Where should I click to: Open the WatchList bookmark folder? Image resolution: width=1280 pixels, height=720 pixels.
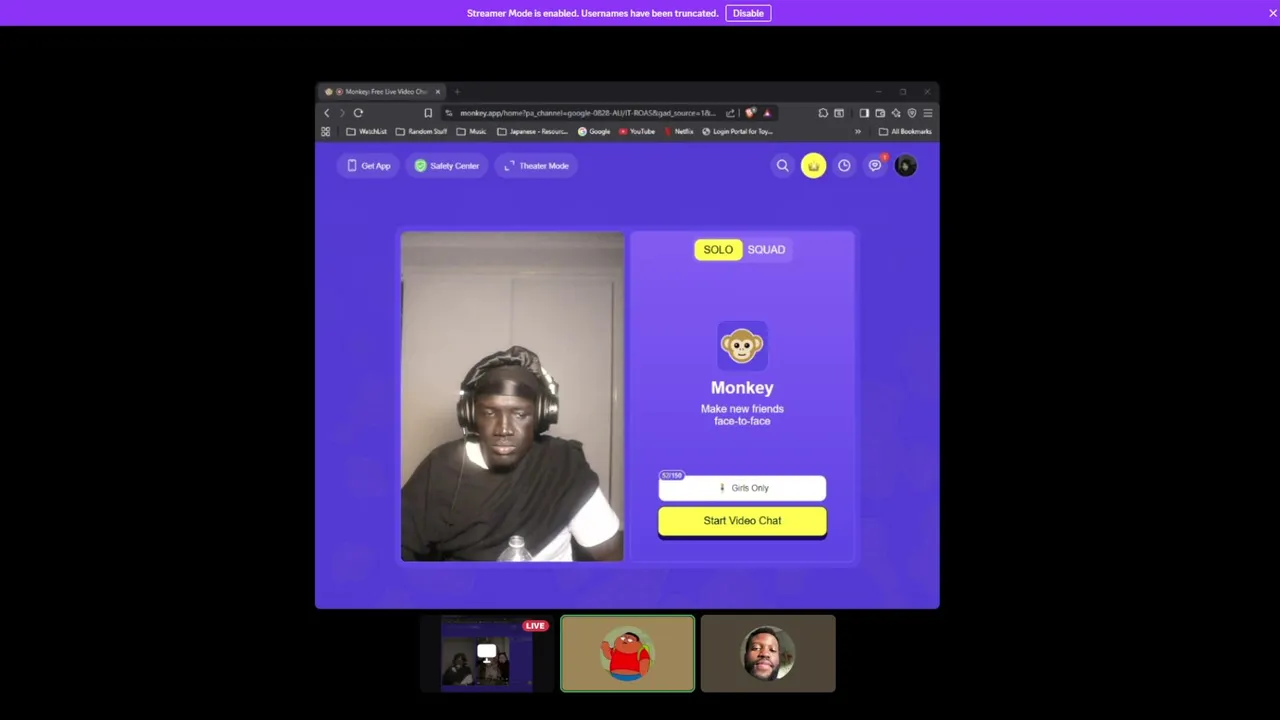coord(366,132)
